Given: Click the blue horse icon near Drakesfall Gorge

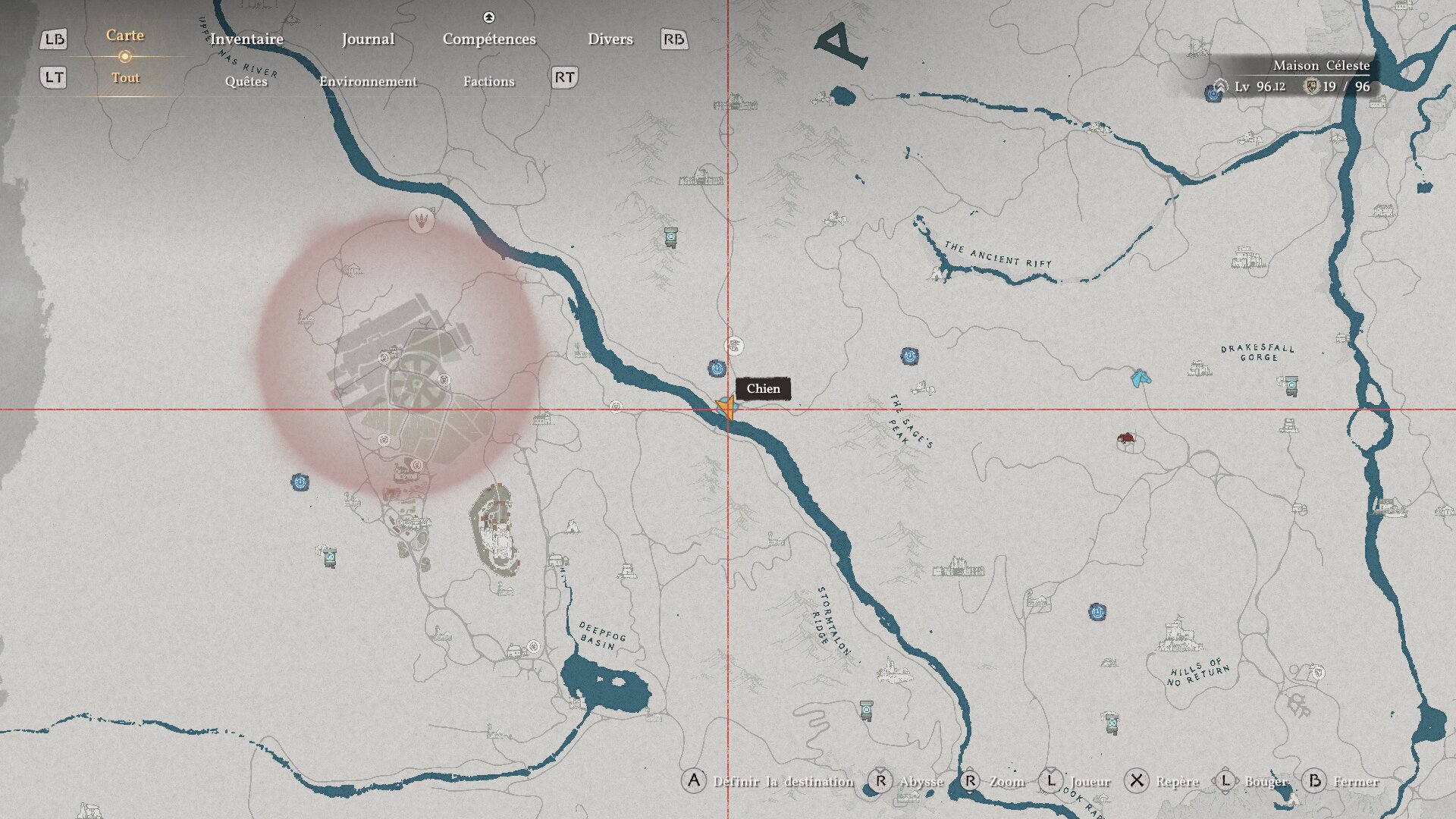Looking at the screenshot, I should (1140, 377).
